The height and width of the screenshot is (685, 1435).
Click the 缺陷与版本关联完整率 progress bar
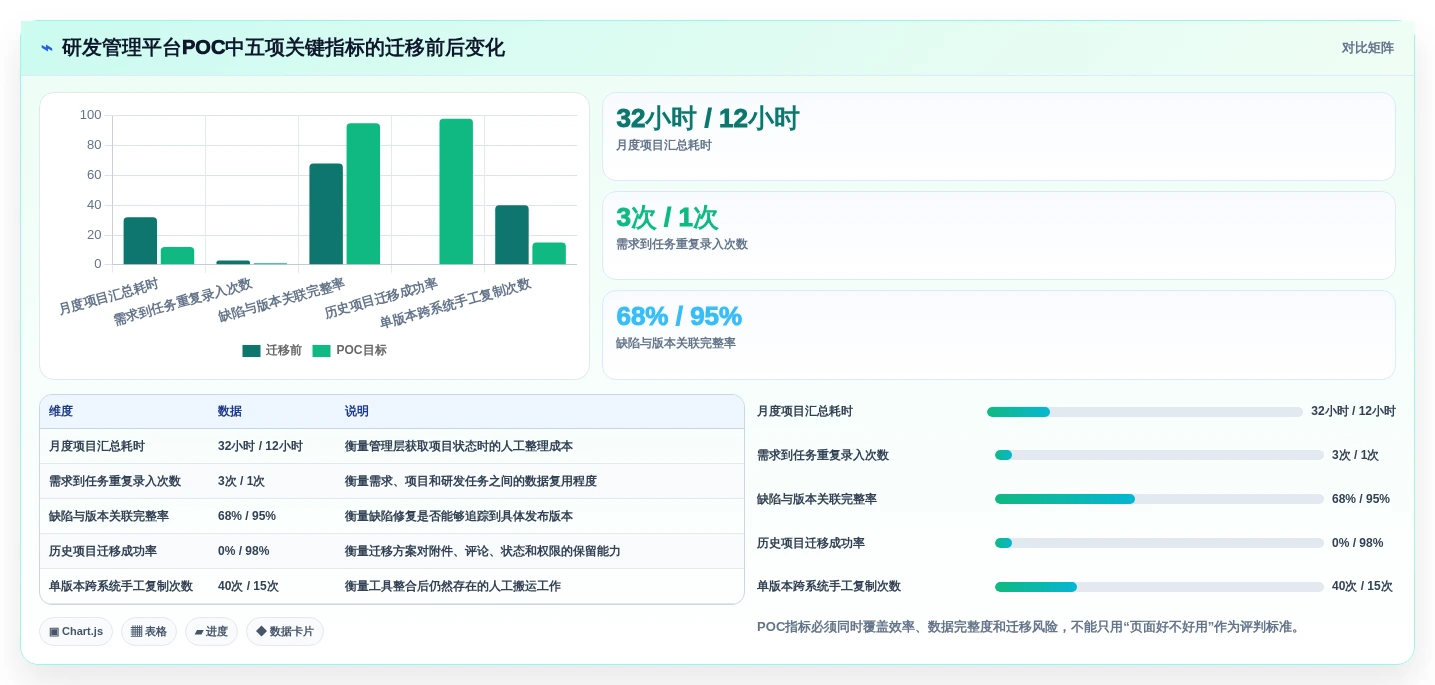[1159, 499]
